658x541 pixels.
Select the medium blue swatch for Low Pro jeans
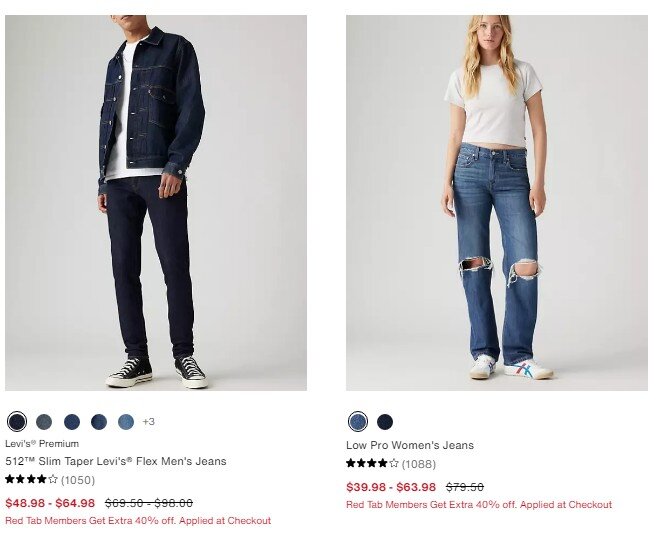point(358,421)
